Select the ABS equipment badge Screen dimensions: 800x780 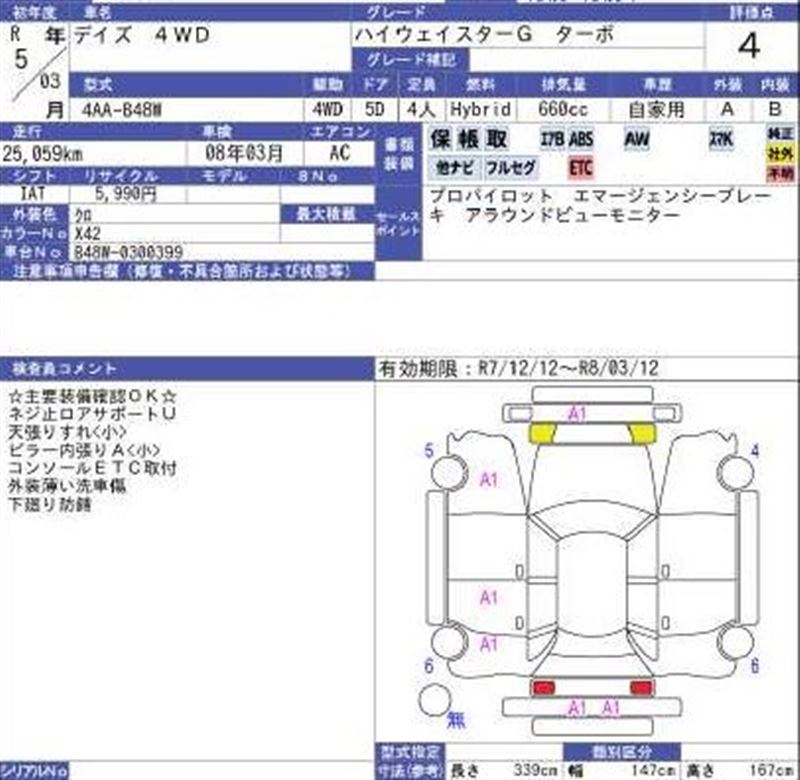(581, 139)
